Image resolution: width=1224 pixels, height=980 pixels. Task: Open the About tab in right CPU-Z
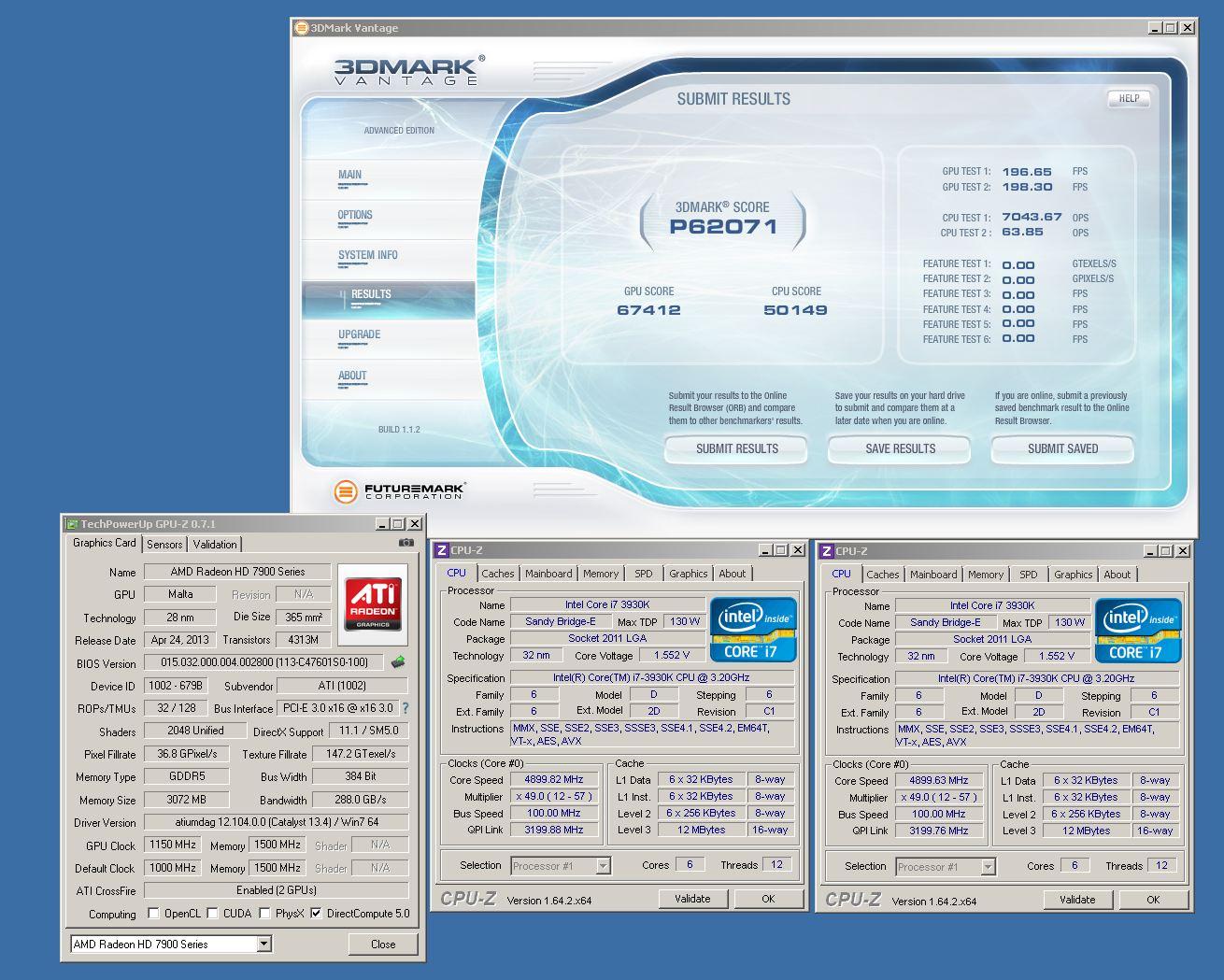click(x=1117, y=575)
